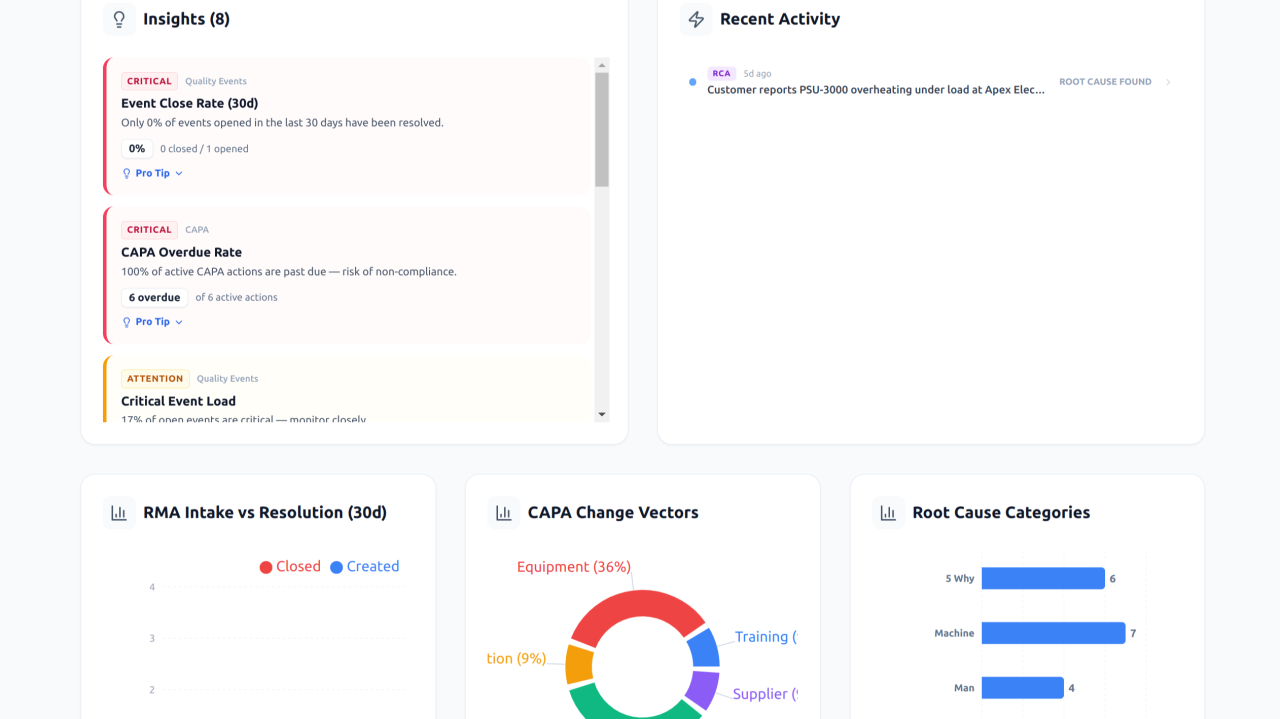The width and height of the screenshot is (1280, 719).
Task: Toggle the Closed series in chart legend
Action: (290, 567)
